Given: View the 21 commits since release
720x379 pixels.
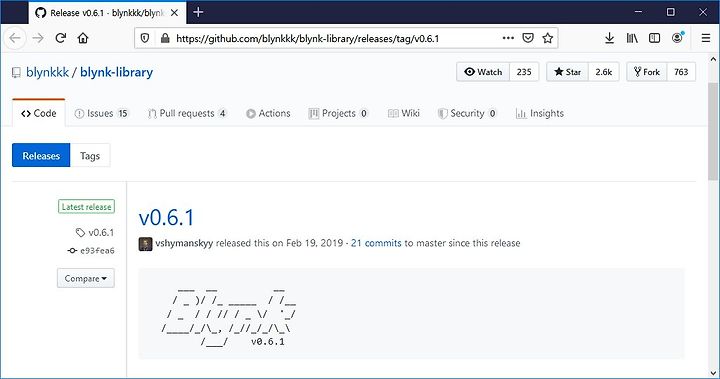Looking at the screenshot, I should click(x=376, y=243).
